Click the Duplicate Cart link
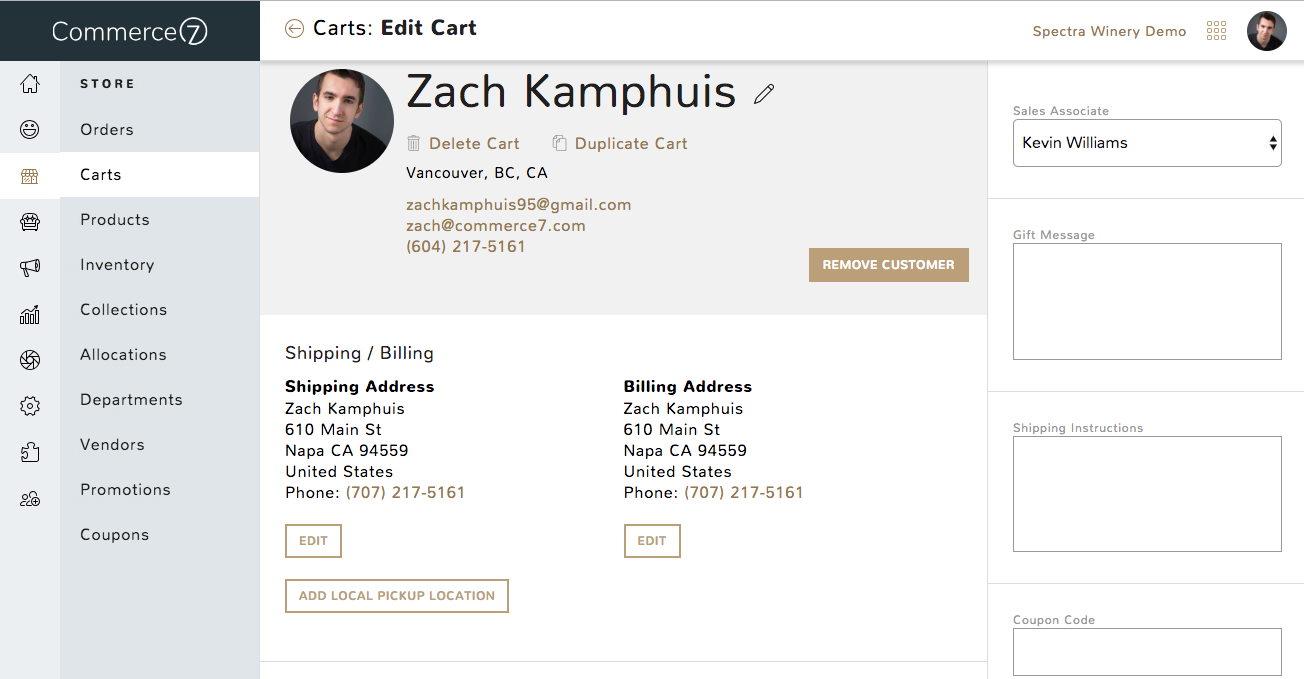Viewport: 1304px width, 679px height. [620, 144]
